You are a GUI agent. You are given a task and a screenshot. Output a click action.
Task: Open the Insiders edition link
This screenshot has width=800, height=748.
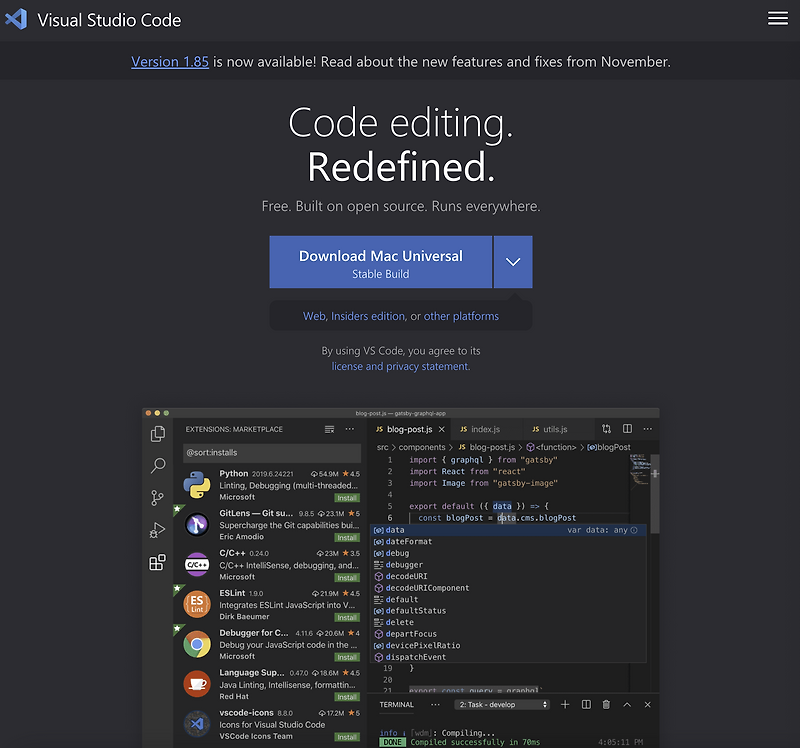368,316
